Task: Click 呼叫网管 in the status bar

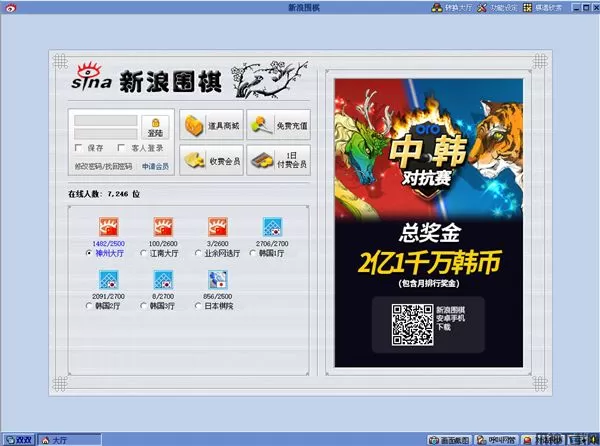Action: coord(497,440)
